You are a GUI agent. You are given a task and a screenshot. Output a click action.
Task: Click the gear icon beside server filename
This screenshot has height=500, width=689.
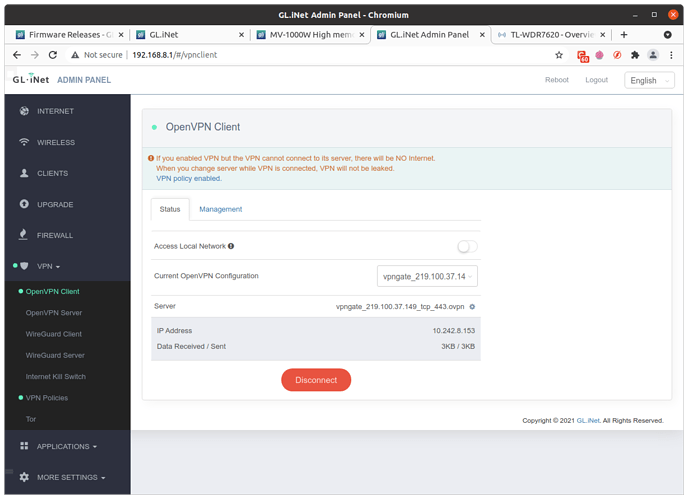point(473,306)
